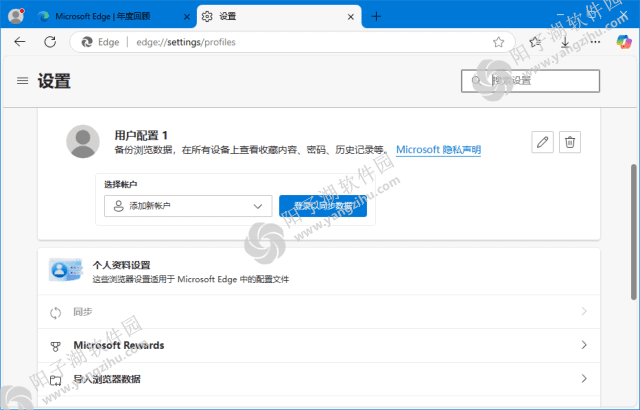Delete the profile with trash icon
The height and width of the screenshot is (410, 640).
(x=570, y=142)
